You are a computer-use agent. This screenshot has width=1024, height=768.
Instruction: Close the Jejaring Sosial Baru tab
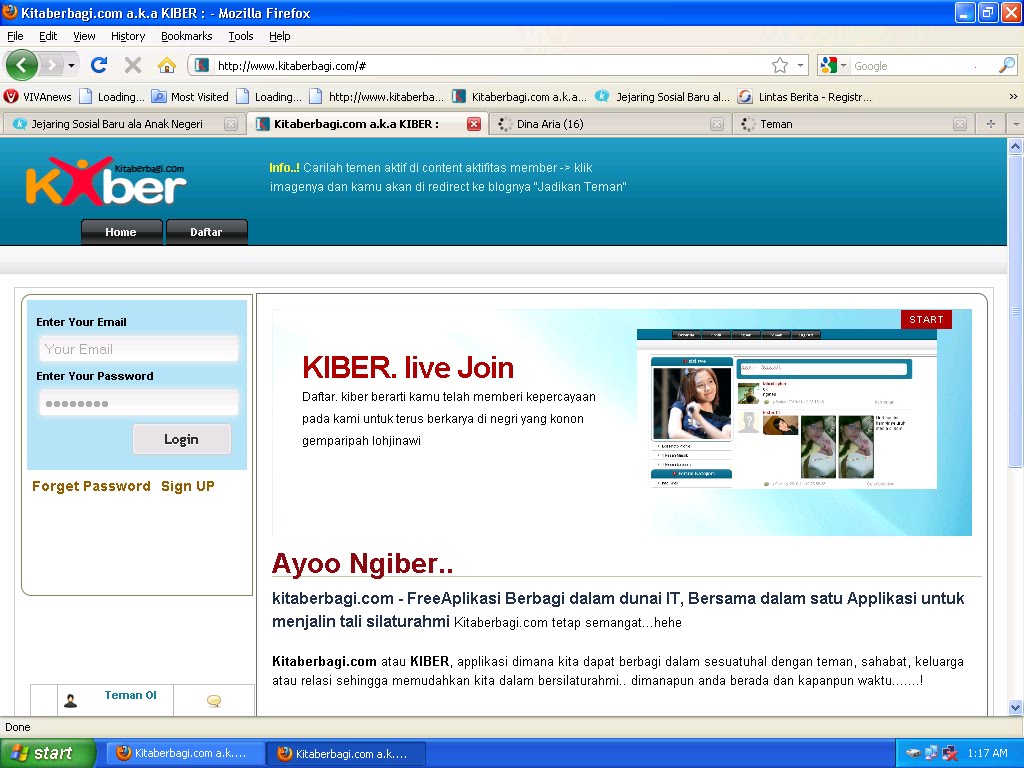click(231, 124)
